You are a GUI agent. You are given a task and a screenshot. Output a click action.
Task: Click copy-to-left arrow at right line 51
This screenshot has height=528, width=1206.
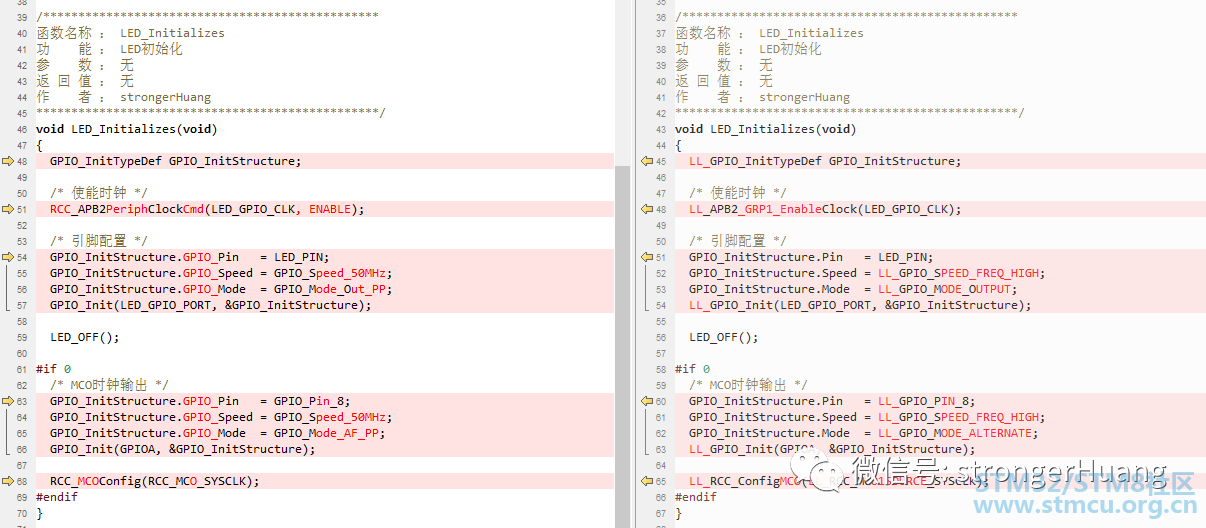pos(647,257)
